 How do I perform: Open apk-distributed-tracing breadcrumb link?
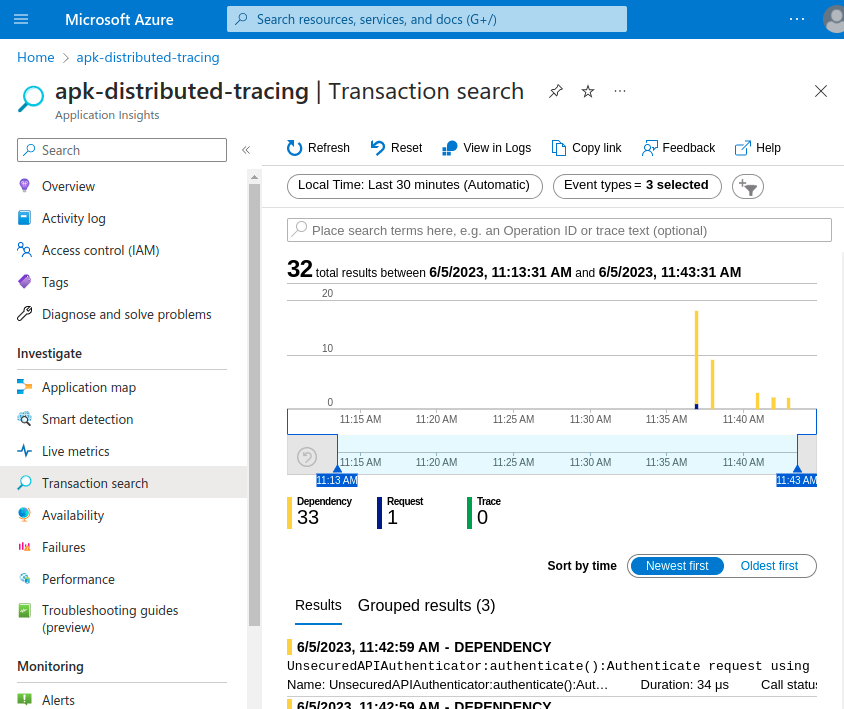(x=148, y=58)
